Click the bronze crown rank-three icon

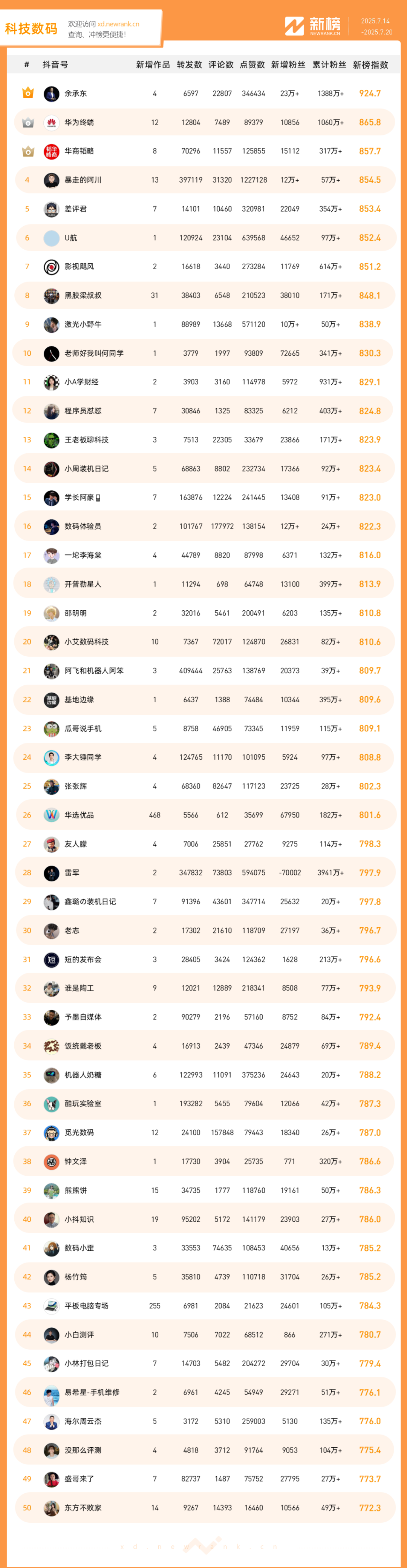(x=28, y=151)
